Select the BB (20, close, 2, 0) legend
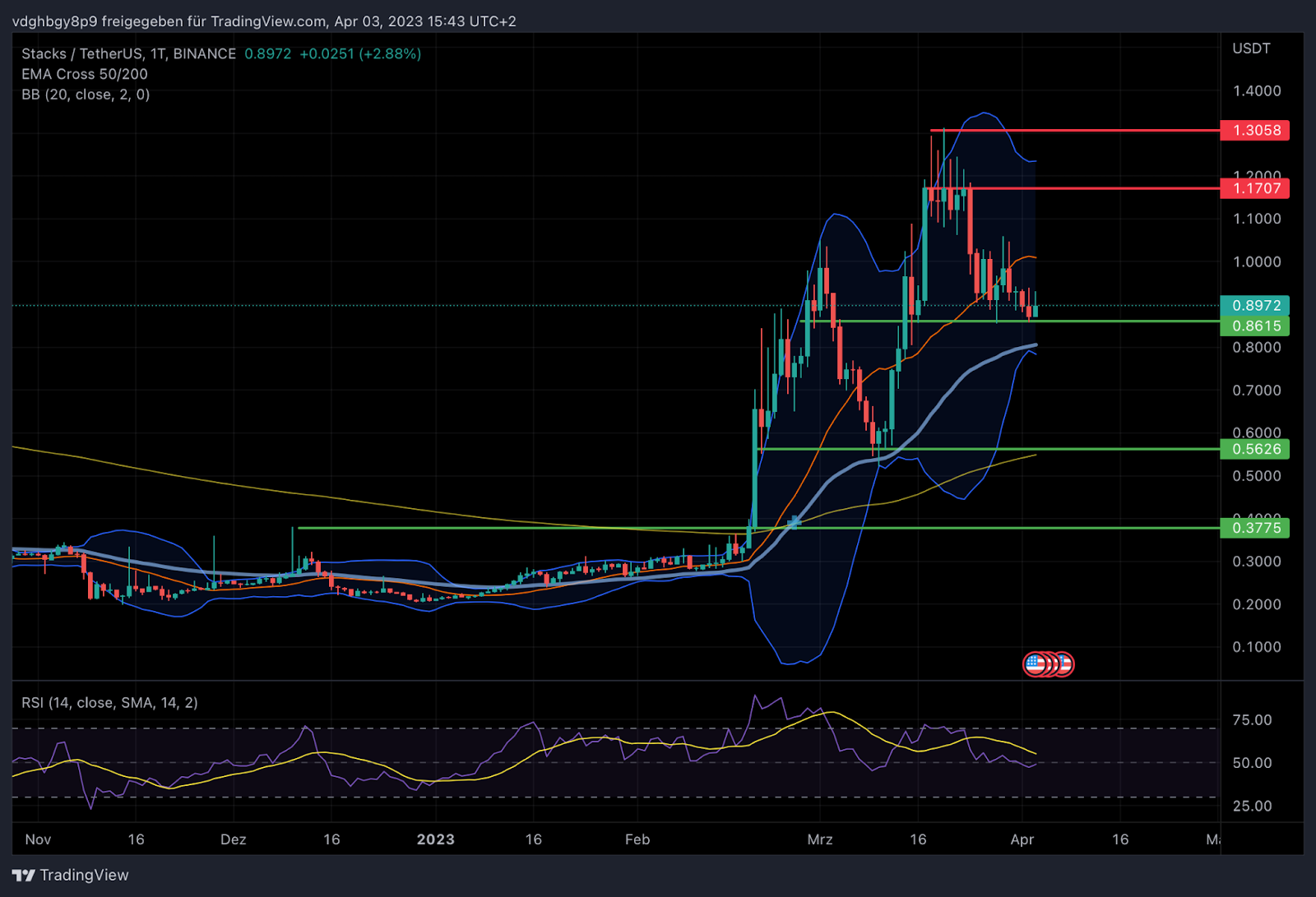This screenshot has width=1316, height=897. [x=86, y=95]
